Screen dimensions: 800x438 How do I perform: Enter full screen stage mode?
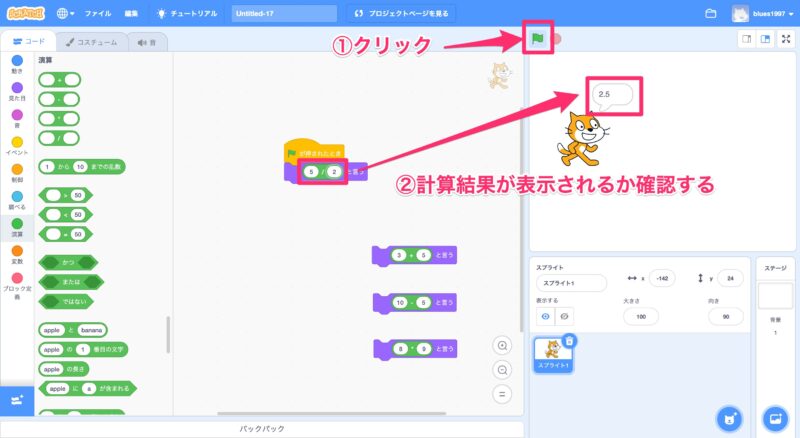784,40
